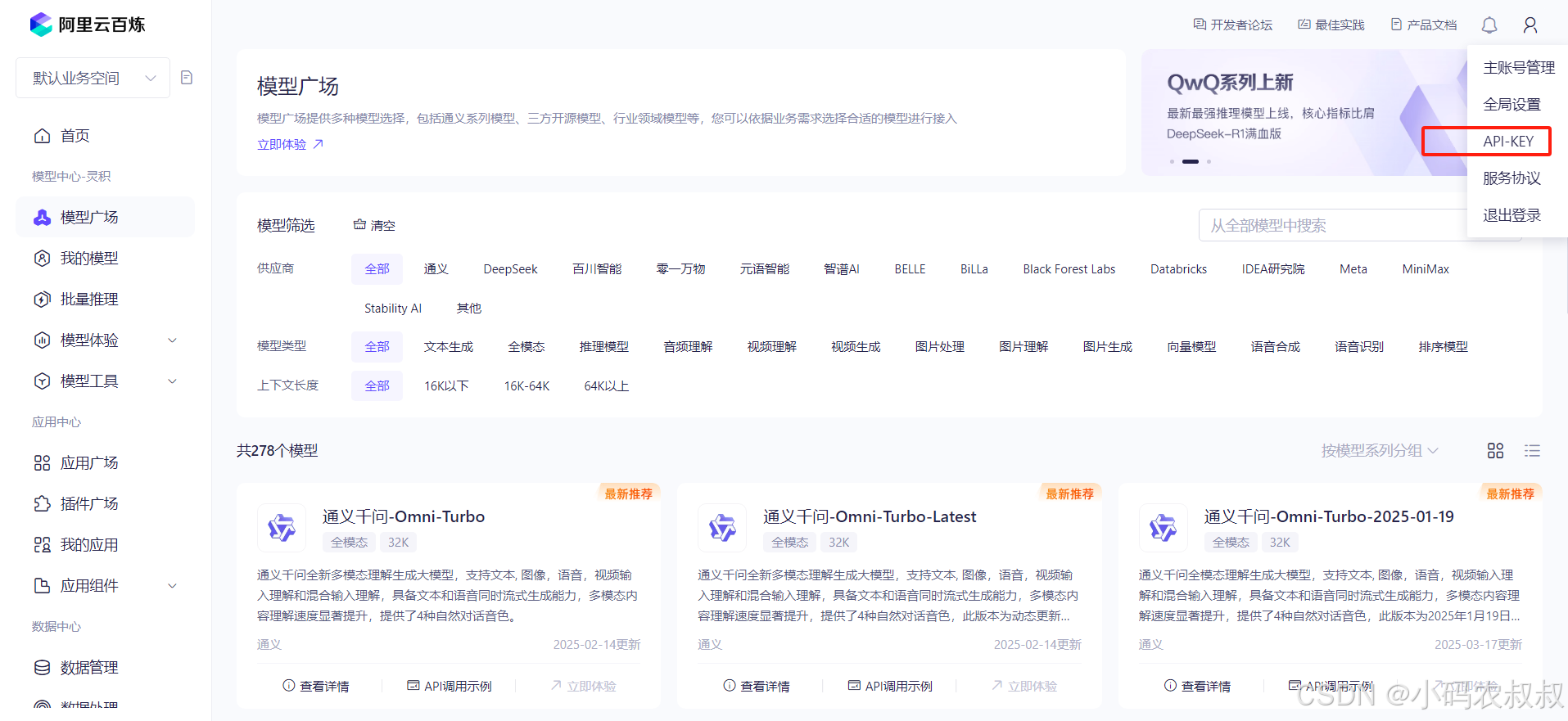Click 立即体验 link under 模型广场 description

(x=291, y=144)
